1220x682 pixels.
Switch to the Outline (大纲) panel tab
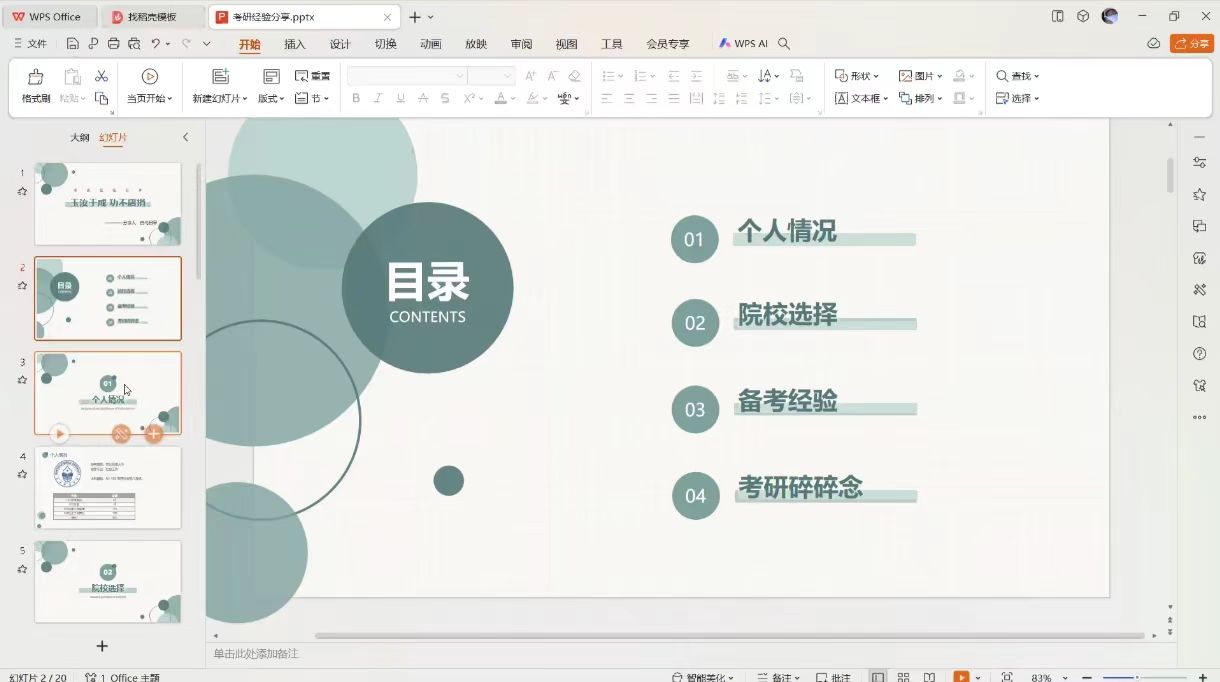tap(79, 137)
